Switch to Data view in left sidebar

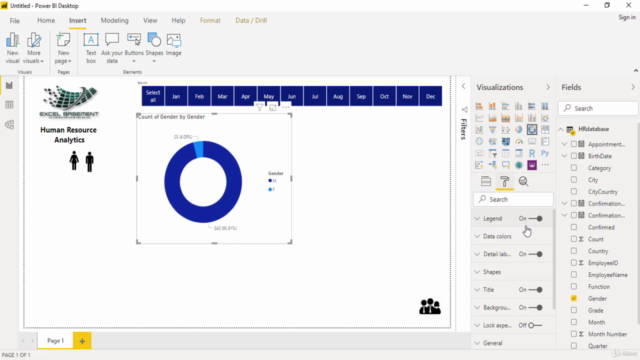click(x=9, y=105)
